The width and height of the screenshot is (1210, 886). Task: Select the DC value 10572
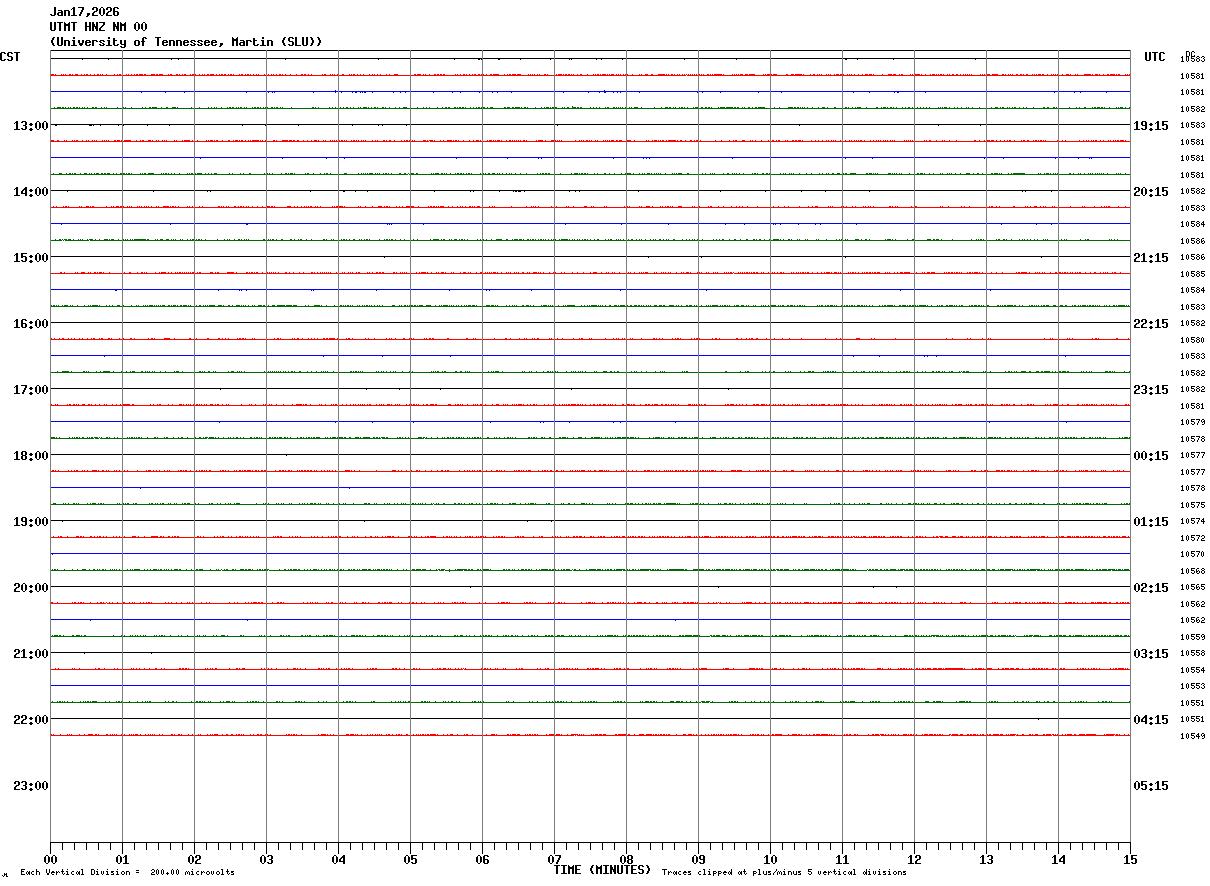click(1192, 538)
